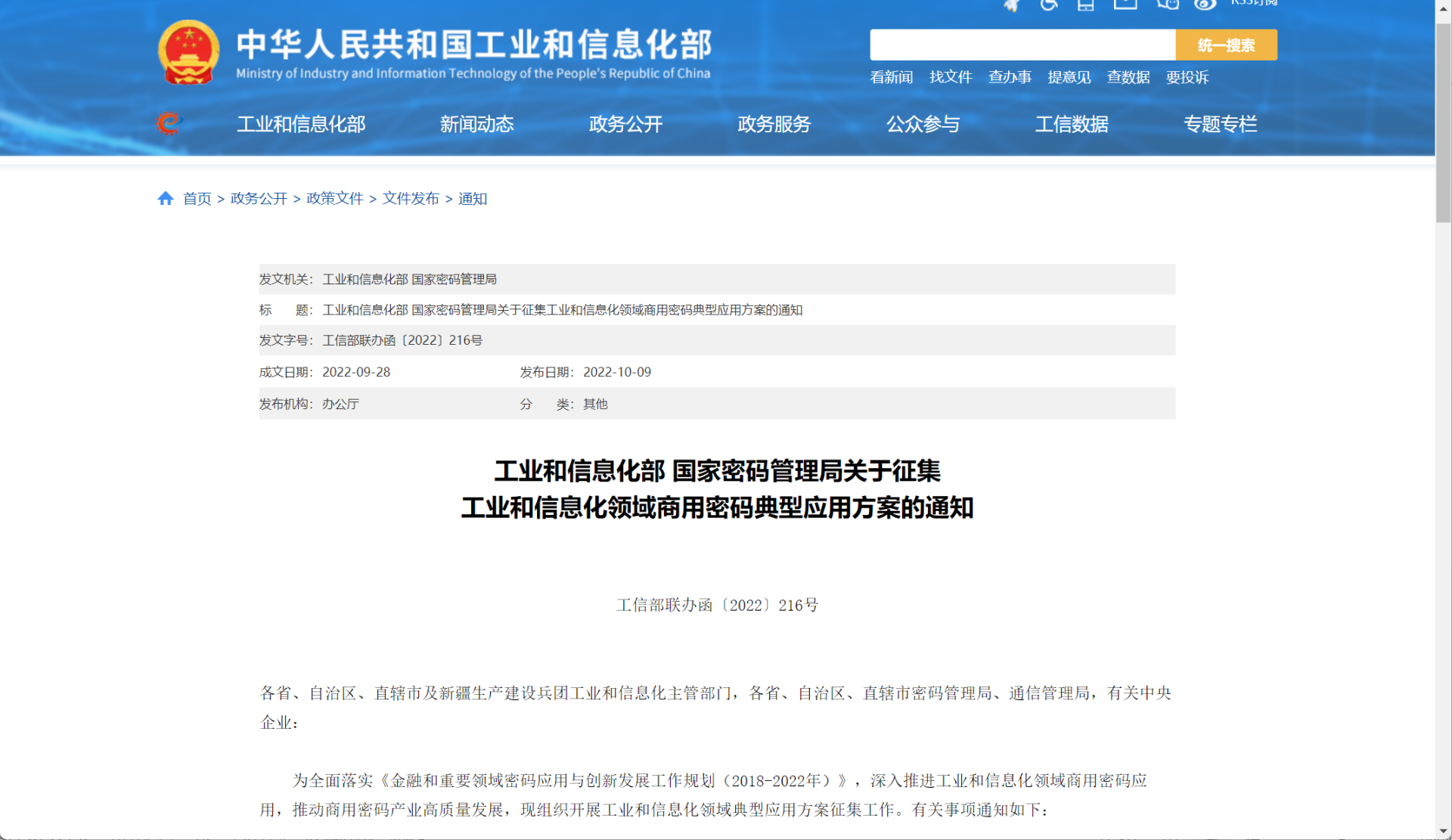This screenshot has width=1452, height=840.
Task: Click the centered 工信部联办函〔2022〕216号 line below headline
Action: tap(717, 606)
